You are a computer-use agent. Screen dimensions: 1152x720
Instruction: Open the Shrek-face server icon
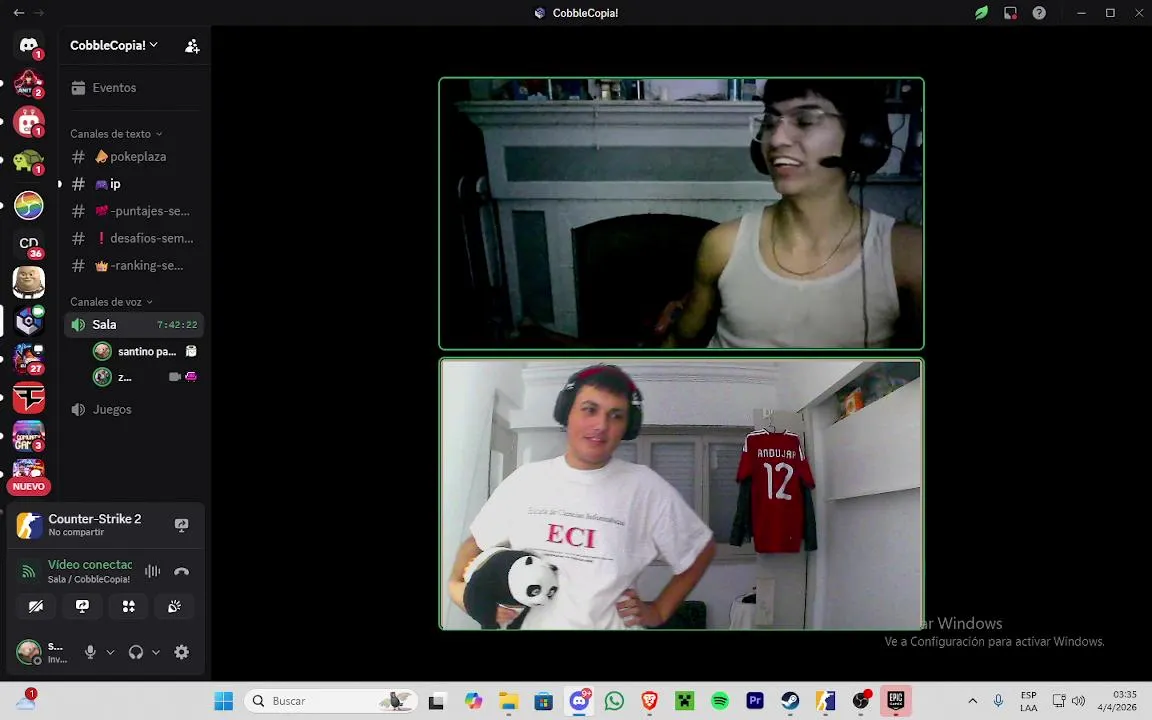point(29,282)
